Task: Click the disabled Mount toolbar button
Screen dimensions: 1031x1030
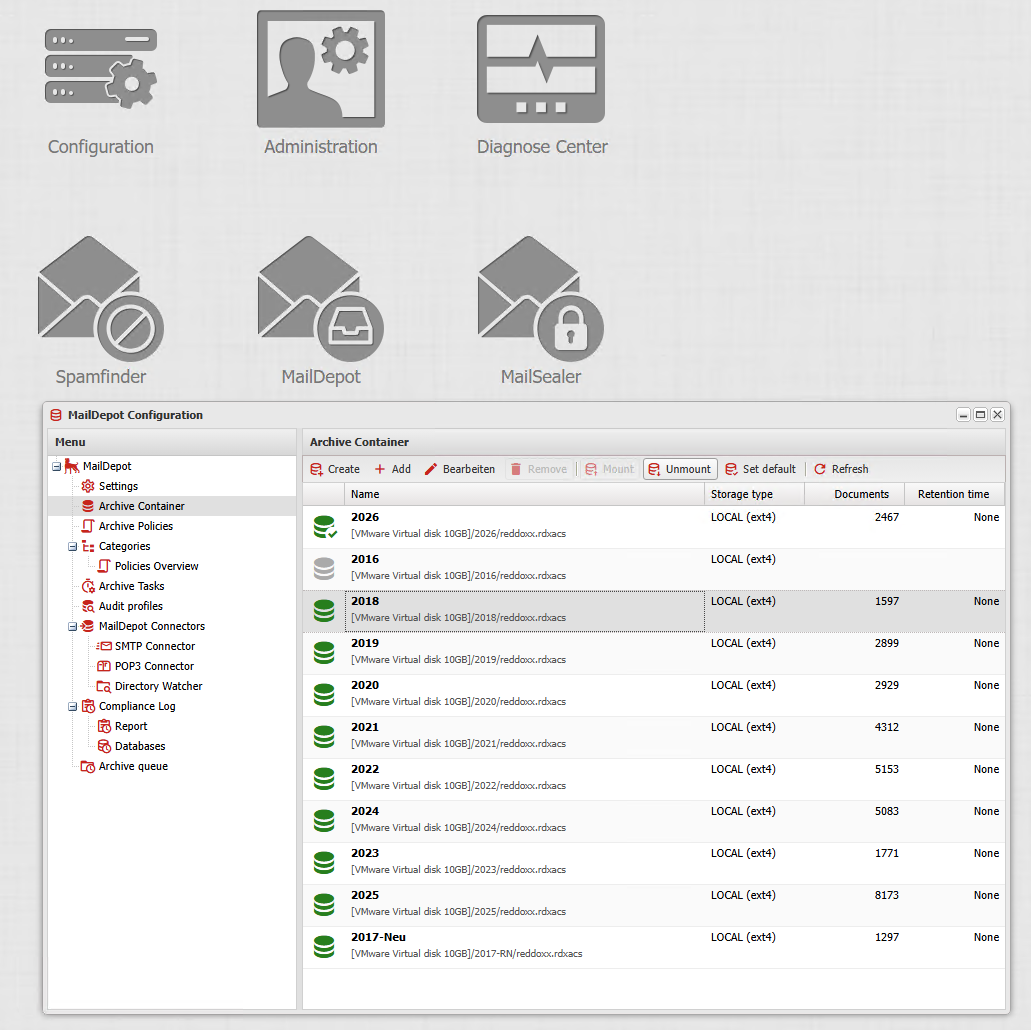Action: [610, 469]
